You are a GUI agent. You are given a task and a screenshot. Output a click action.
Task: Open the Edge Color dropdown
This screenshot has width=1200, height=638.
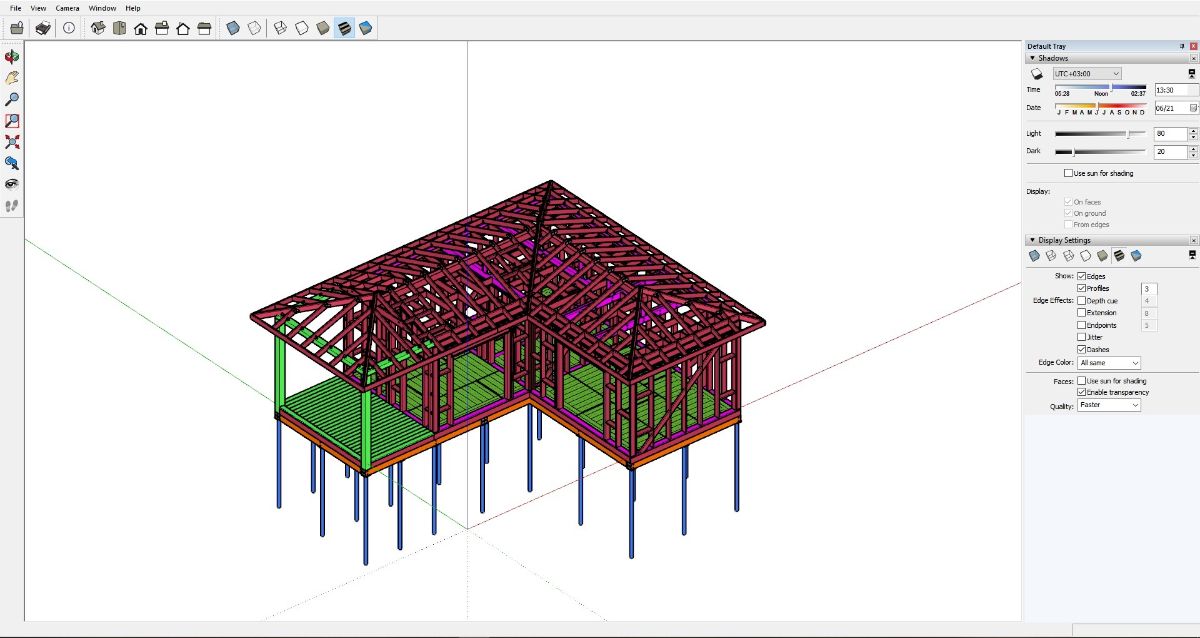point(1108,363)
